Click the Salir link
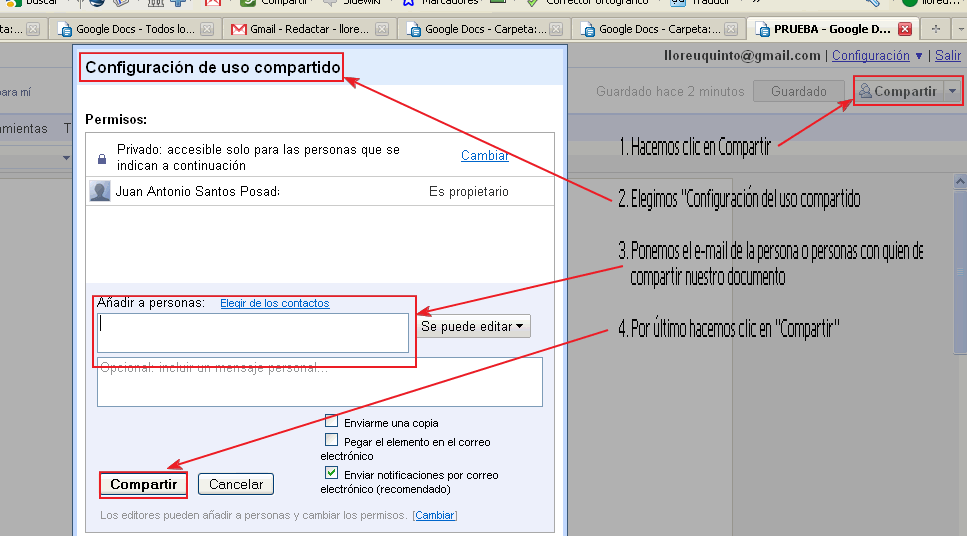 click(947, 56)
